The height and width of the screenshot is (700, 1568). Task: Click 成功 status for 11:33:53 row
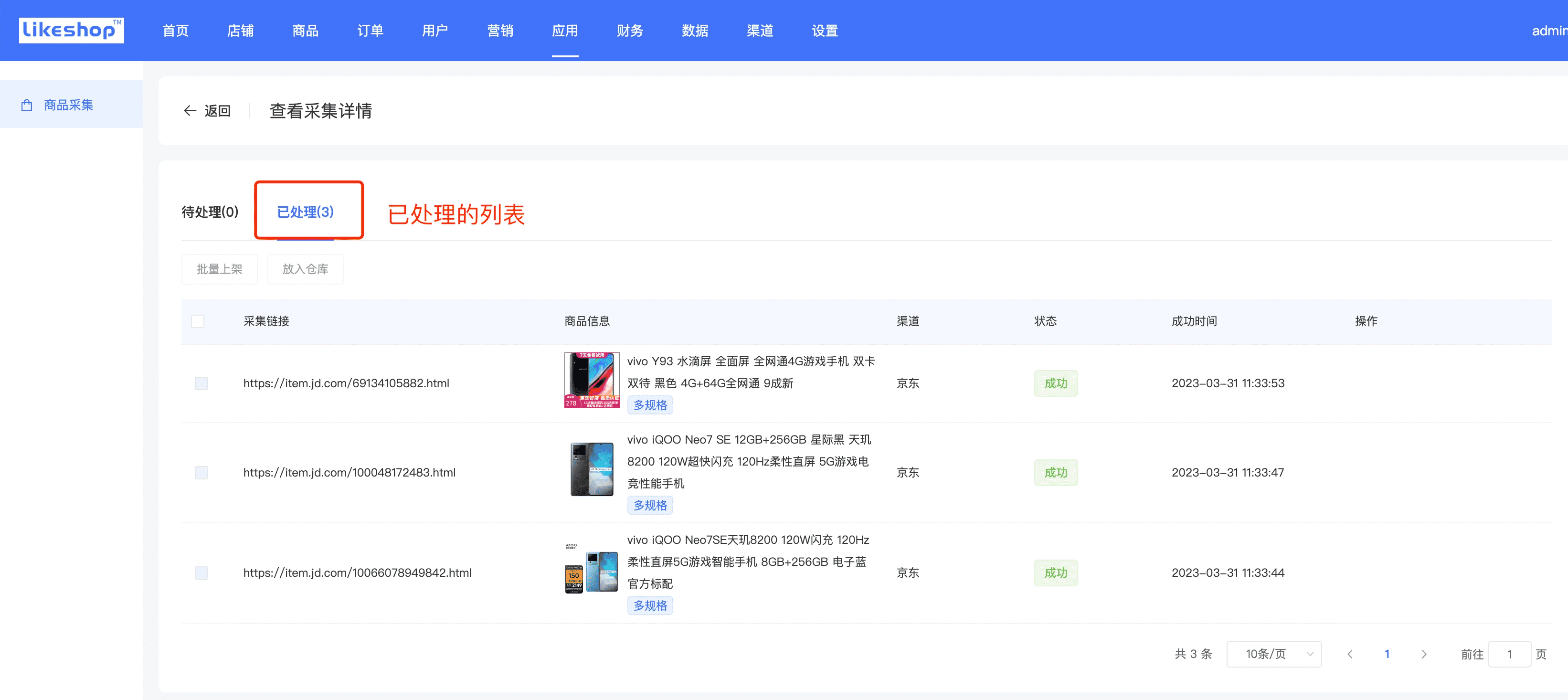tap(1056, 383)
